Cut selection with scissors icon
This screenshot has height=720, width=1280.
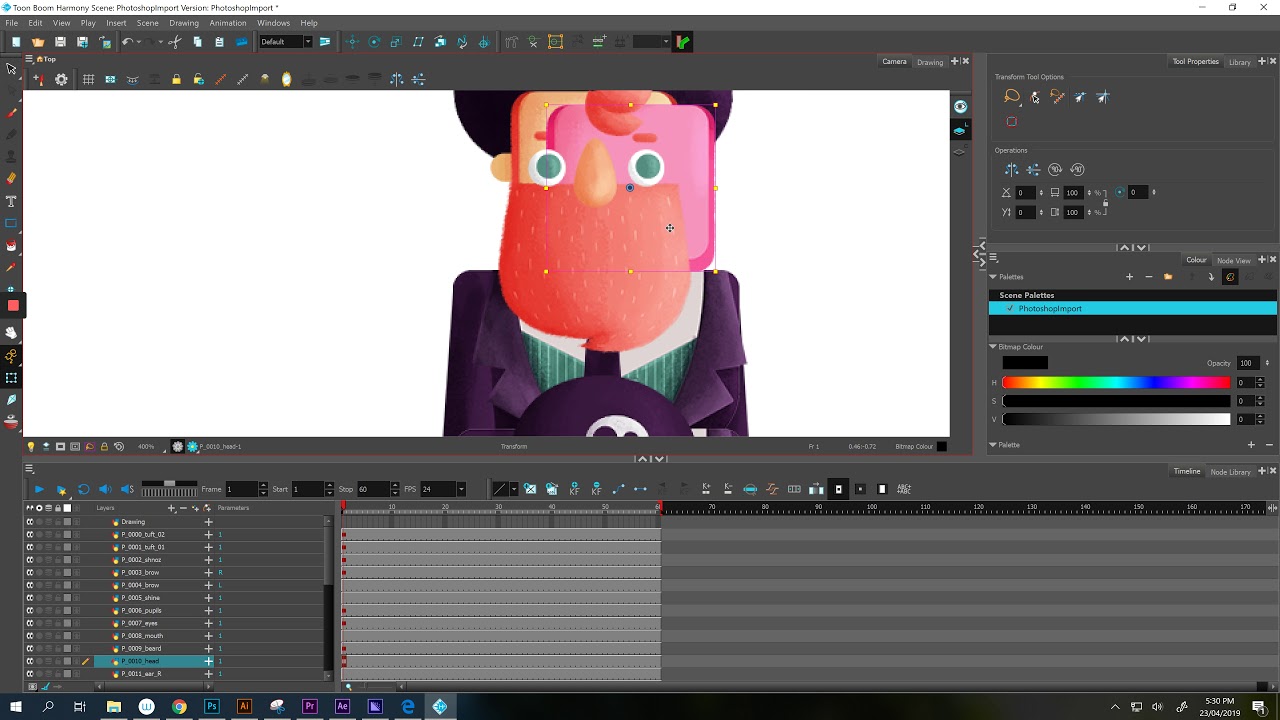(x=175, y=42)
